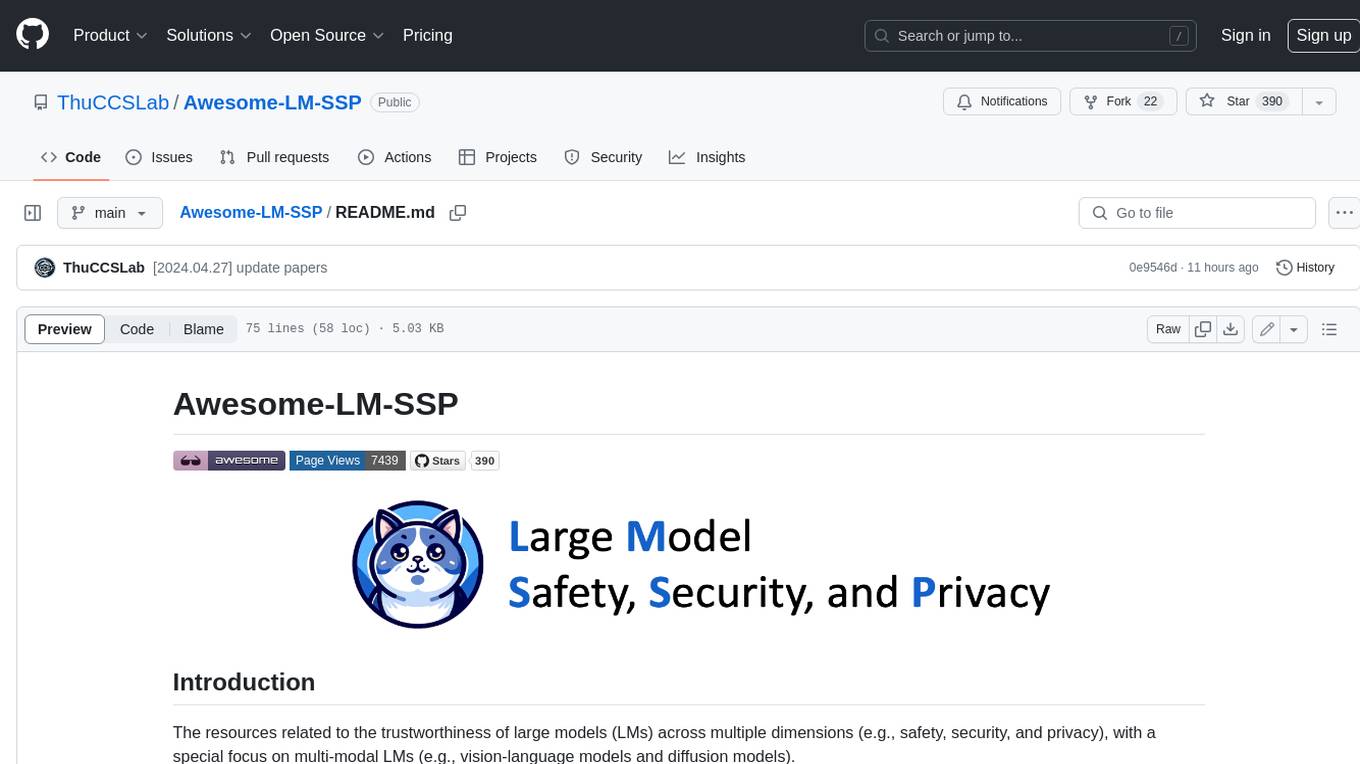Screen dimensions: 1360x764
Task: Open the Notifications button
Action: coord(1002,101)
